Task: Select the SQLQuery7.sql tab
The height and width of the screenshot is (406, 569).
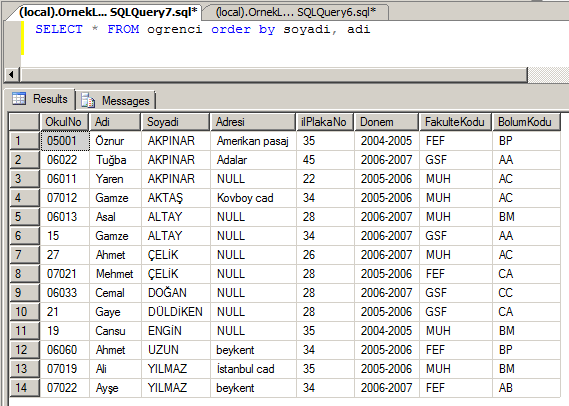Action: pos(108,12)
